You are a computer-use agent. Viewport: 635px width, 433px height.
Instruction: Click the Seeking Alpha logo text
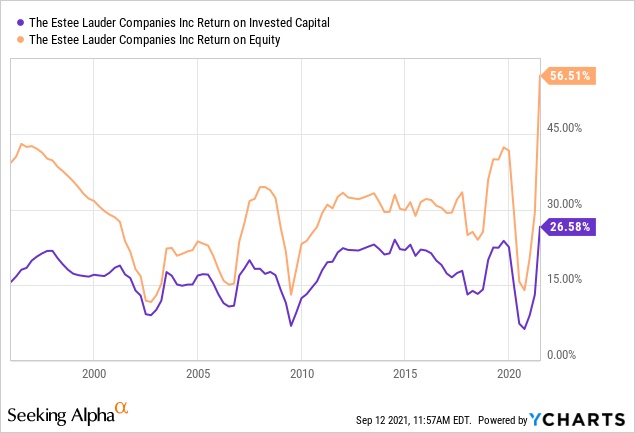click(59, 413)
